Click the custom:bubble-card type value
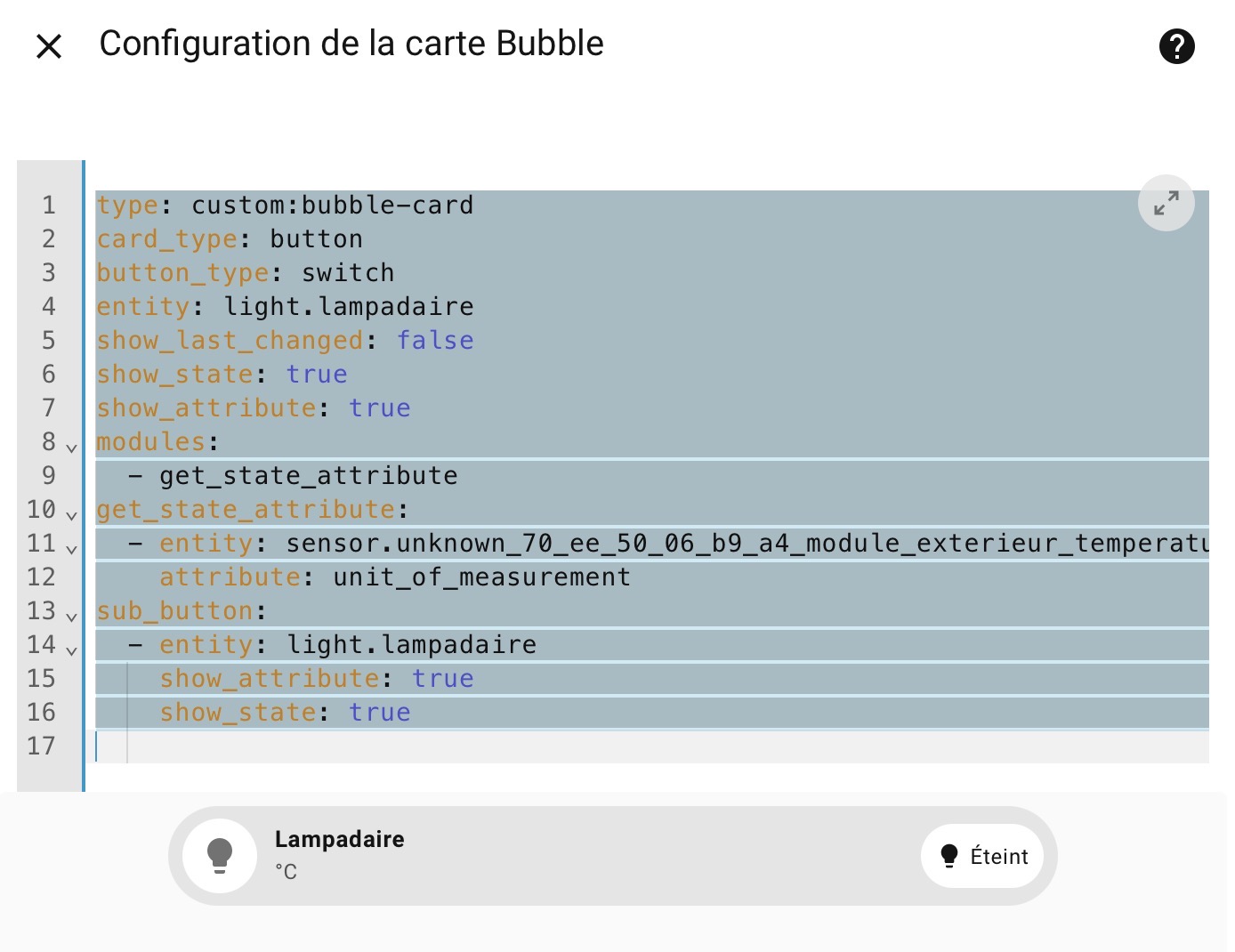This screenshot has height=952, width=1235. pyautogui.click(x=332, y=206)
